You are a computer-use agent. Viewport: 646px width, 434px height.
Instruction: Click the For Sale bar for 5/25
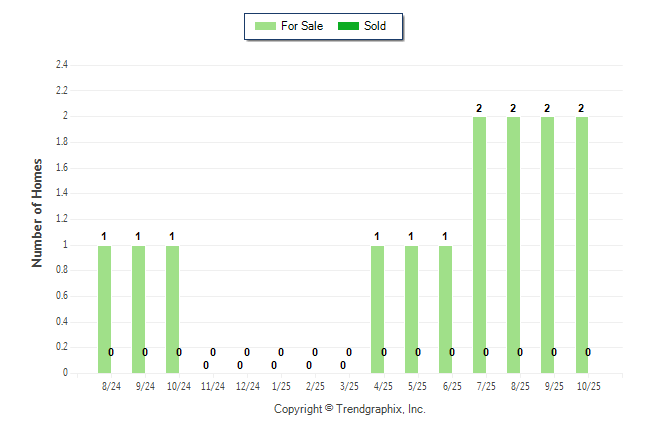click(x=411, y=308)
